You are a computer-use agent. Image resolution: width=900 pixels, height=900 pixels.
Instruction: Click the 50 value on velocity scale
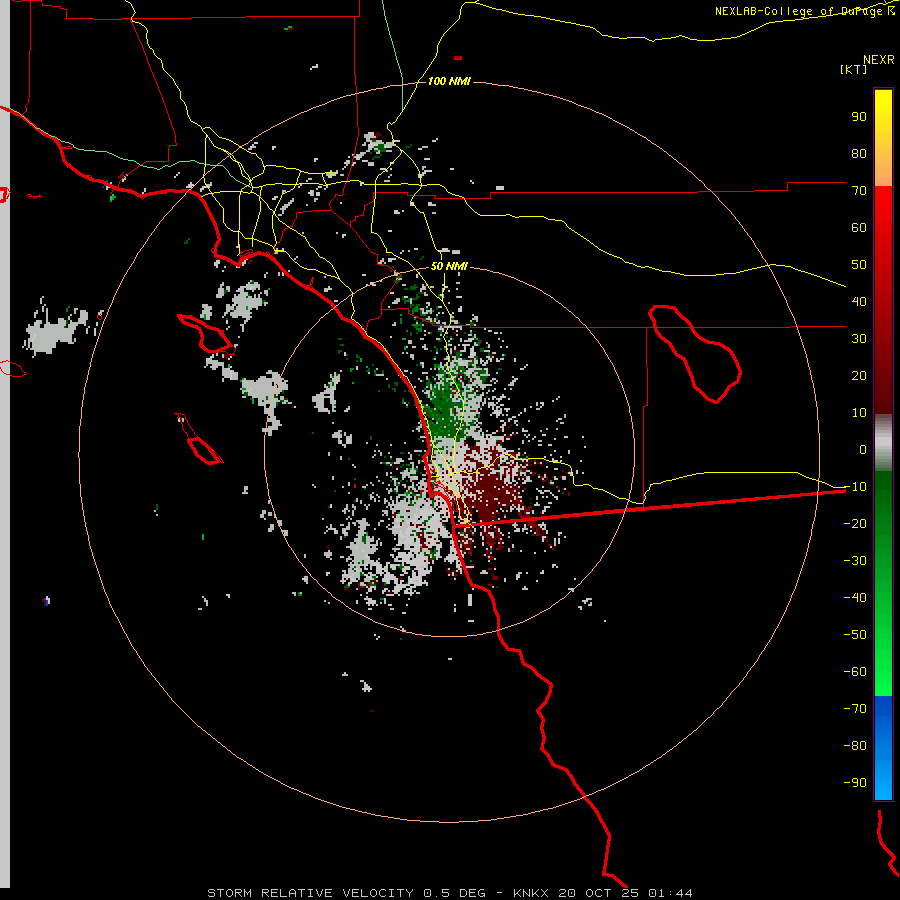[x=859, y=265]
